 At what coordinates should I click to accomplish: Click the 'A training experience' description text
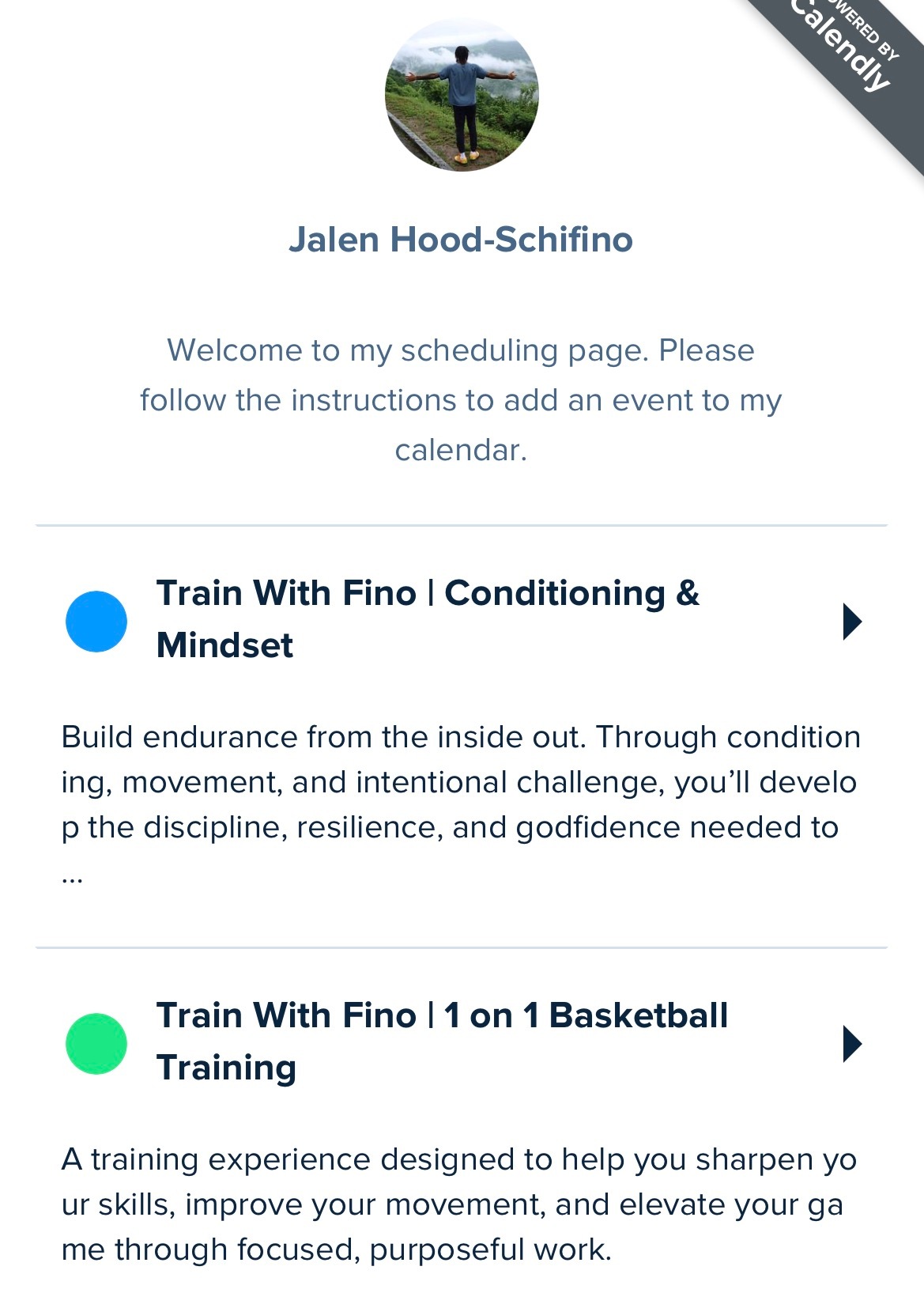(x=459, y=1204)
